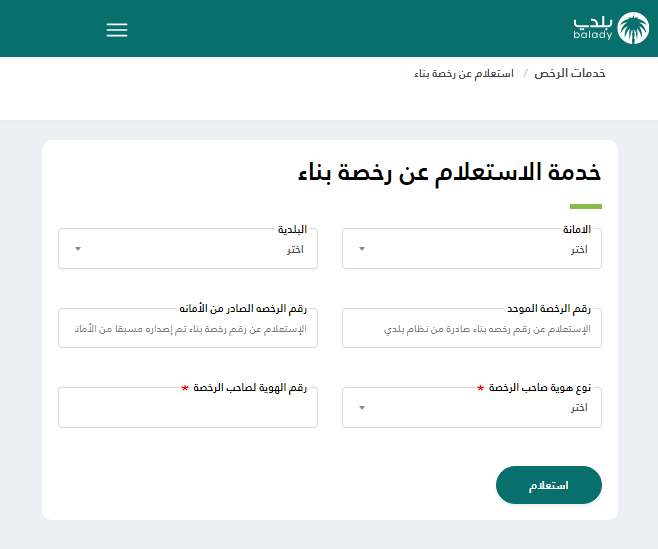Click the arrow in نوع هوية صاحب الرخصة
The image size is (658, 549).
pyautogui.click(x=362, y=407)
